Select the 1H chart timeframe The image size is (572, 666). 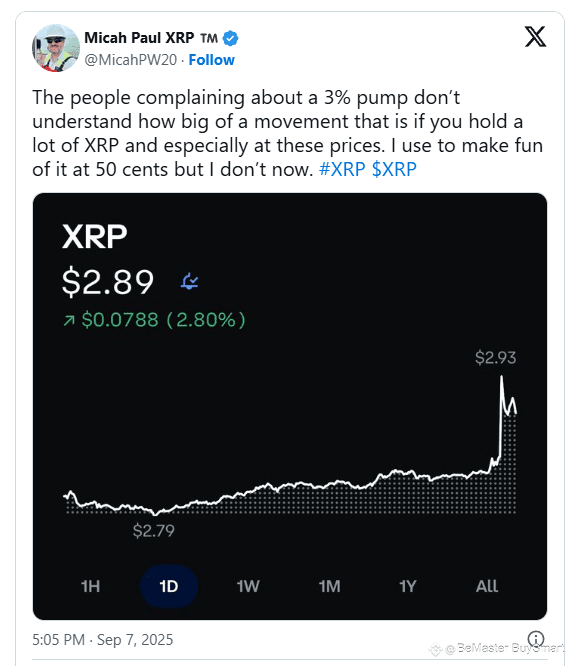click(90, 587)
